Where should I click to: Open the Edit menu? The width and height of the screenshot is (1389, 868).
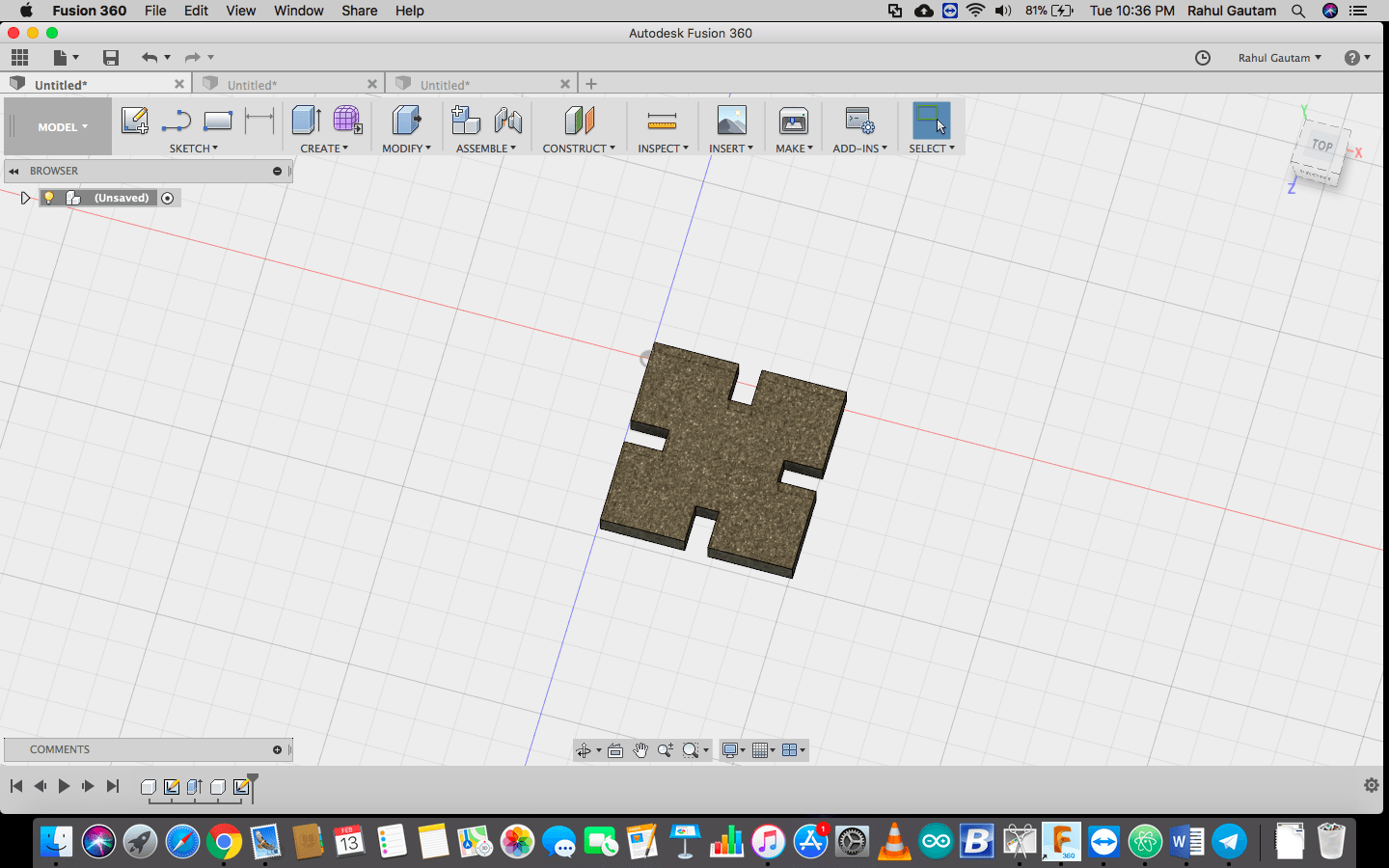click(196, 11)
